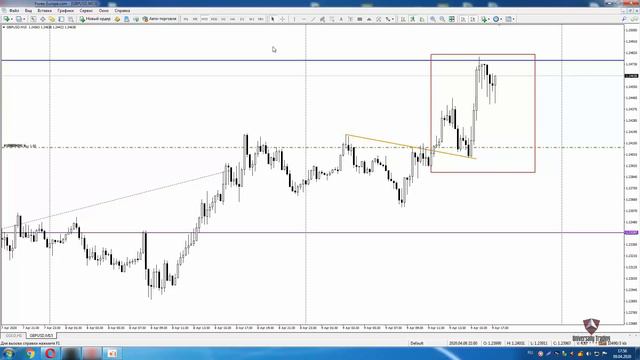Switch to H1 timeframe

tap(223, 19)
